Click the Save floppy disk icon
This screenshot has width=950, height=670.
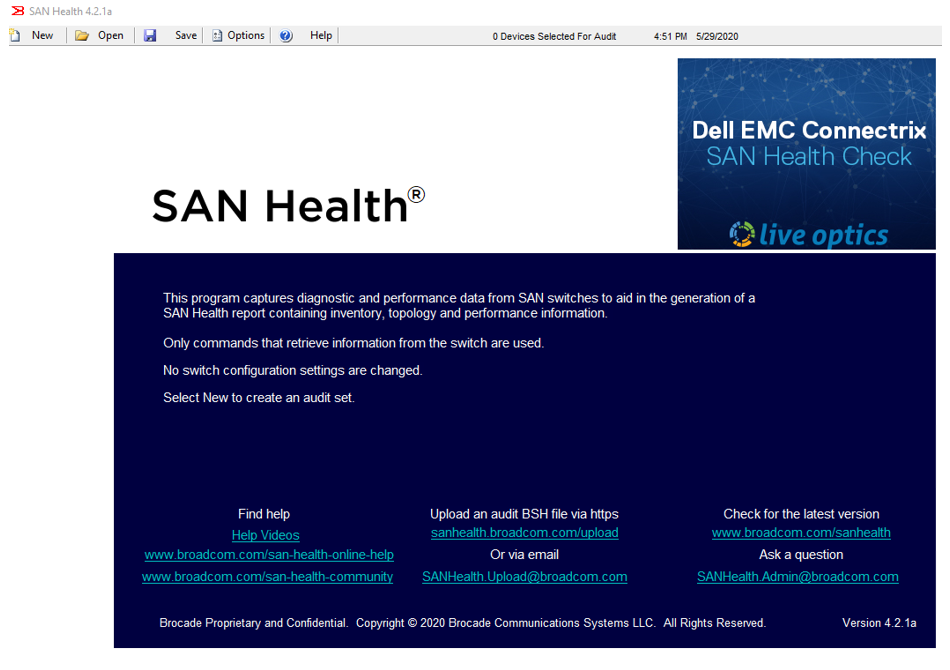pyautogui.click(x=150, y=36)
